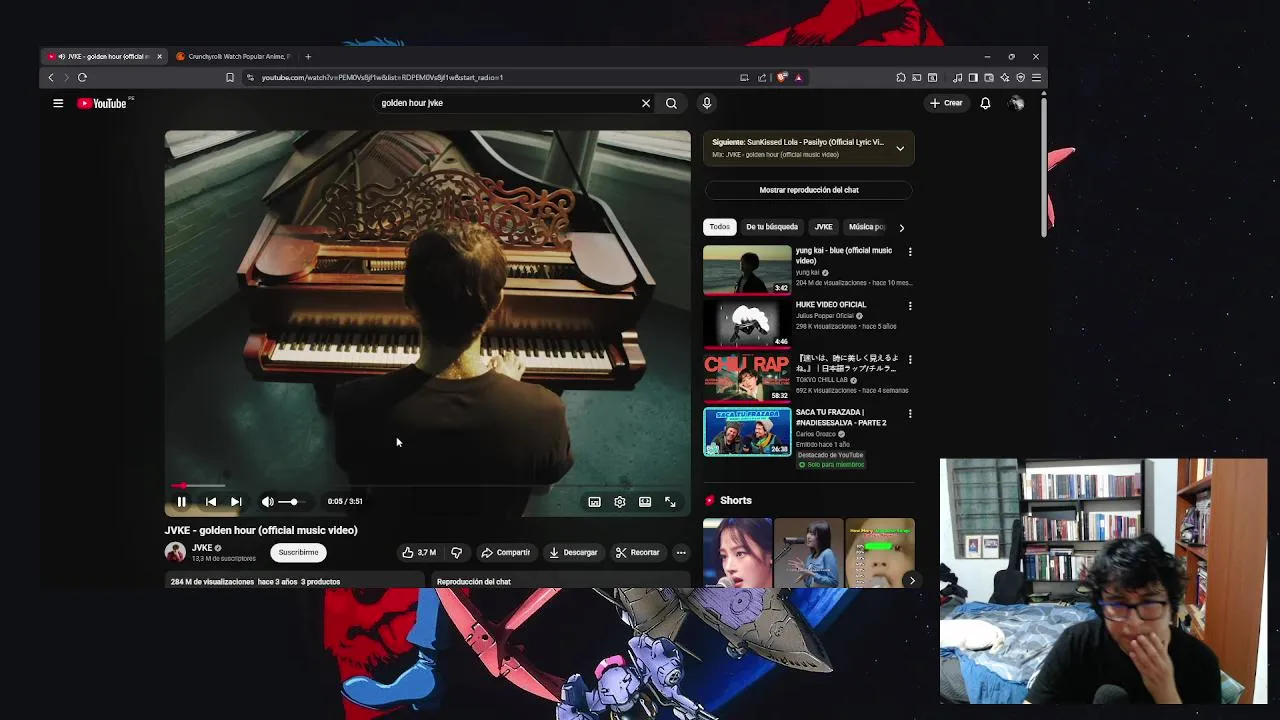Toggle the browser sidebar panel
This screenshot has height=720, width=1280.
(x=973, y=77)
